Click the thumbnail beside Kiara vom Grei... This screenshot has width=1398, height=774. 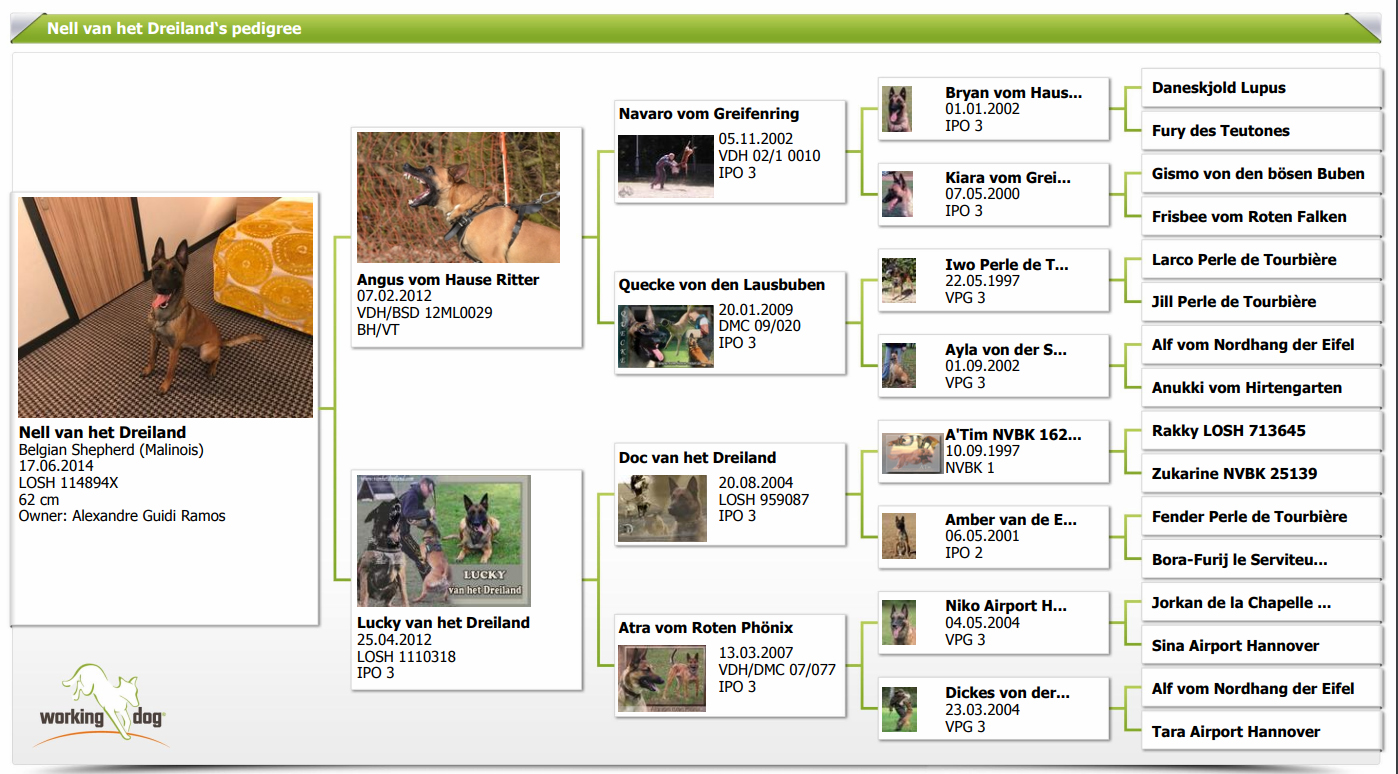pos(897,194)
